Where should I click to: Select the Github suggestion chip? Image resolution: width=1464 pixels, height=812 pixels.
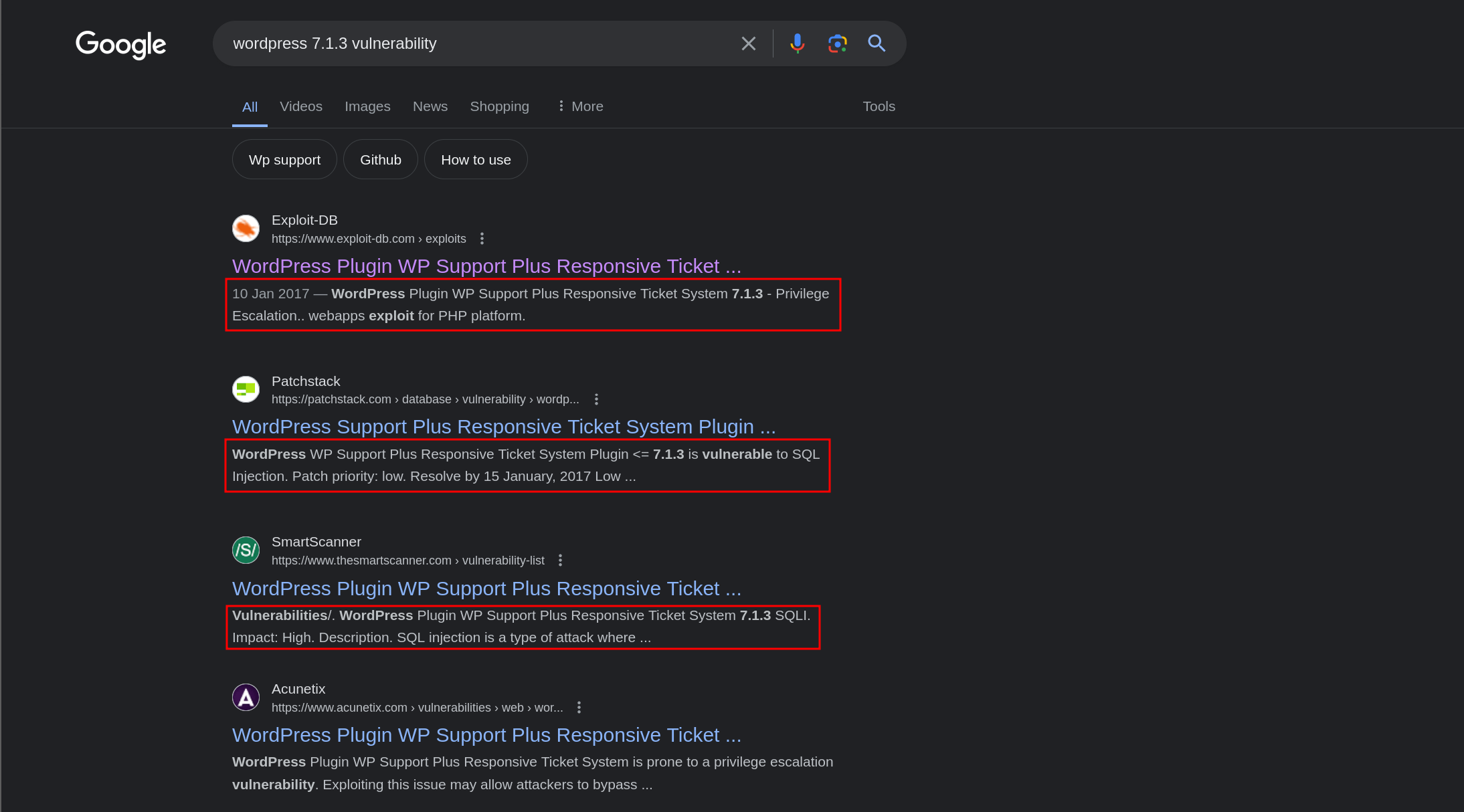point(380,160)
